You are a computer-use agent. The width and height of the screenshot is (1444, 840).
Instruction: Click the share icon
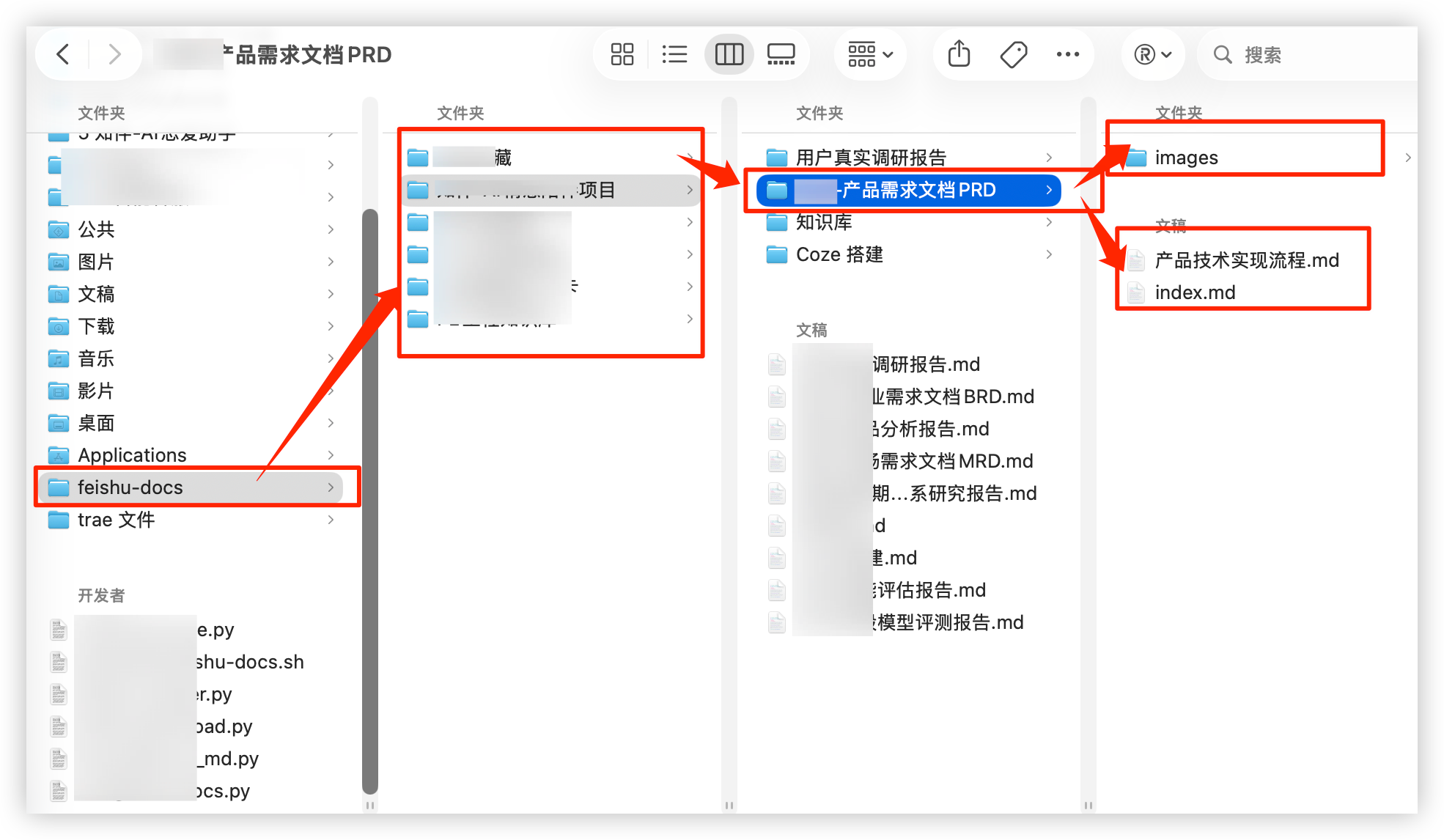(x=959, y=54)
